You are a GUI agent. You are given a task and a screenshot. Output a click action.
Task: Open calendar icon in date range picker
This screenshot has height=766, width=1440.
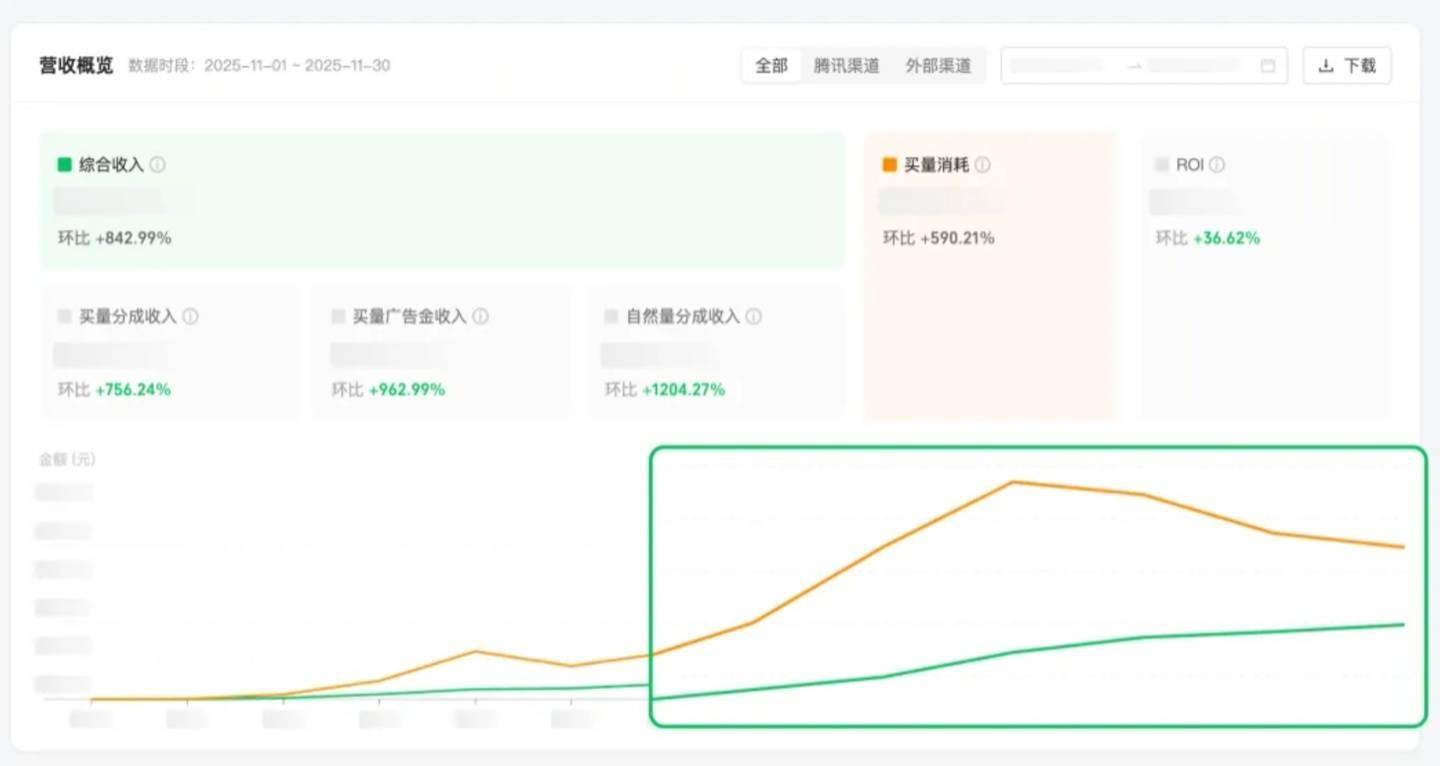pos(1268,66)
